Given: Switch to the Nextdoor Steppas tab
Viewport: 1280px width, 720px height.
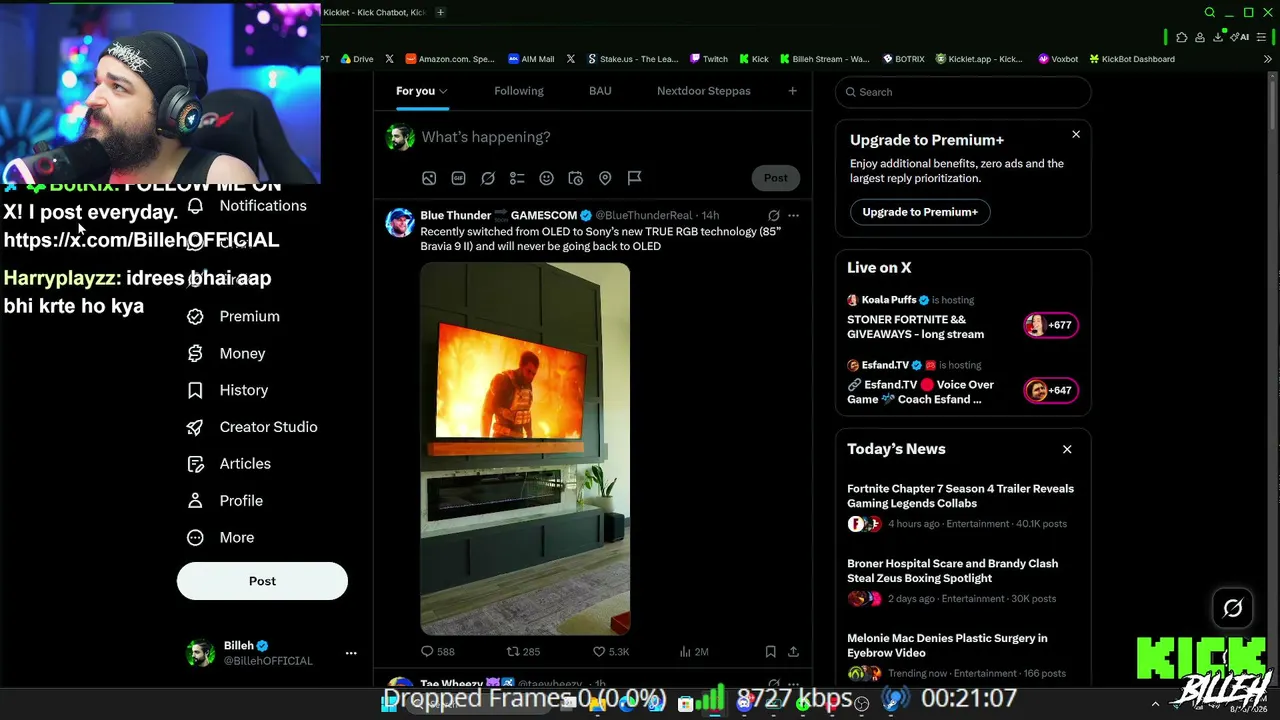Looking at the screenshot, I should point(704,91).
